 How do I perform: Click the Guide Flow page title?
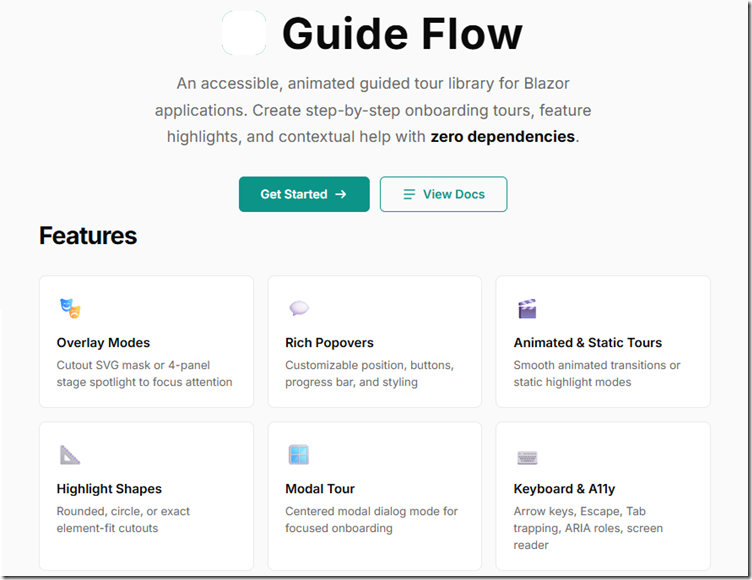pyautogui.click(x=402, y=34)
